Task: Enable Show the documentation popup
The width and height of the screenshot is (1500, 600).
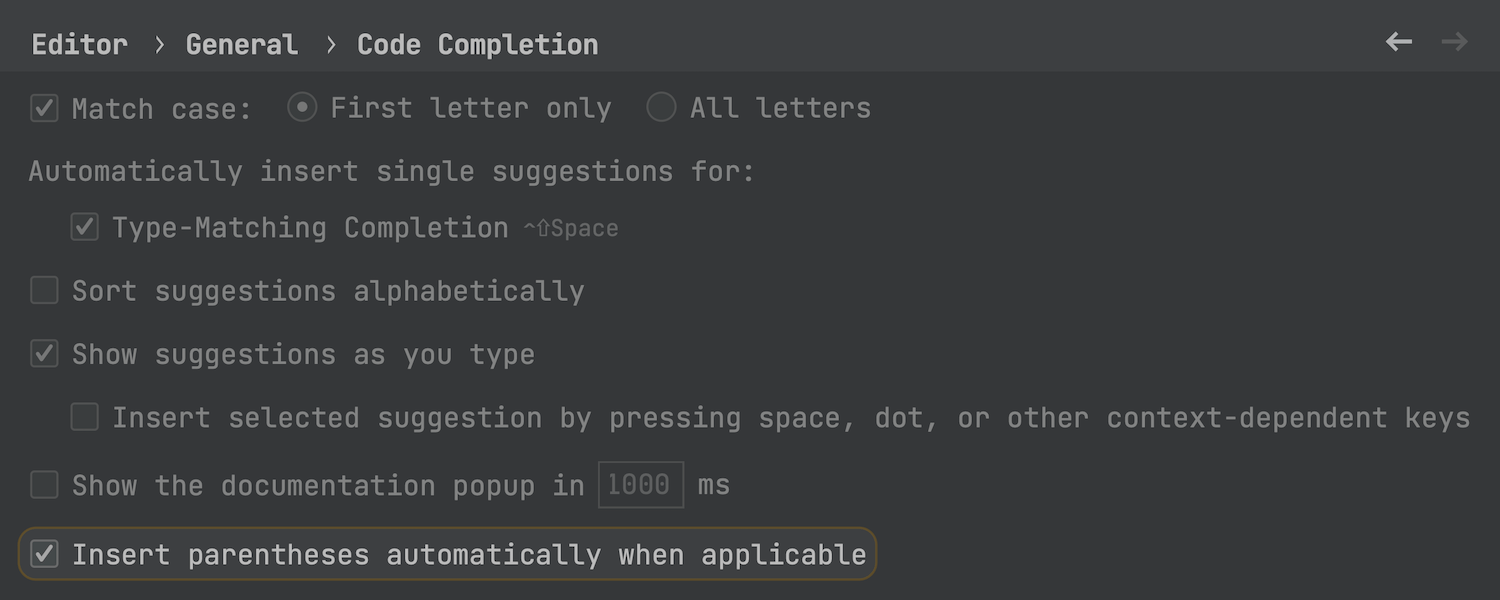Action: tap(44, 485)
